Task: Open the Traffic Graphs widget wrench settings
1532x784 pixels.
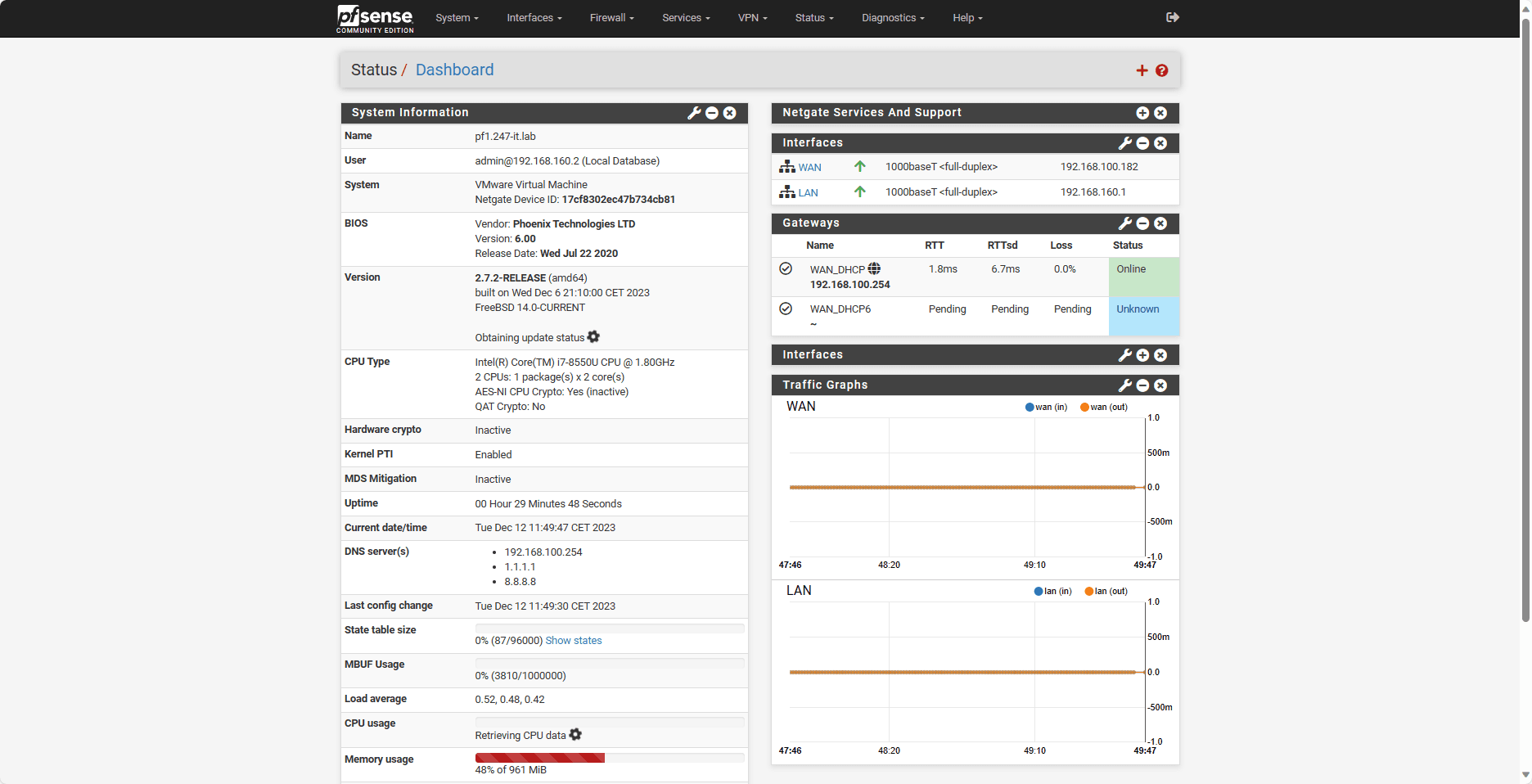Action: click(1125, 385)
